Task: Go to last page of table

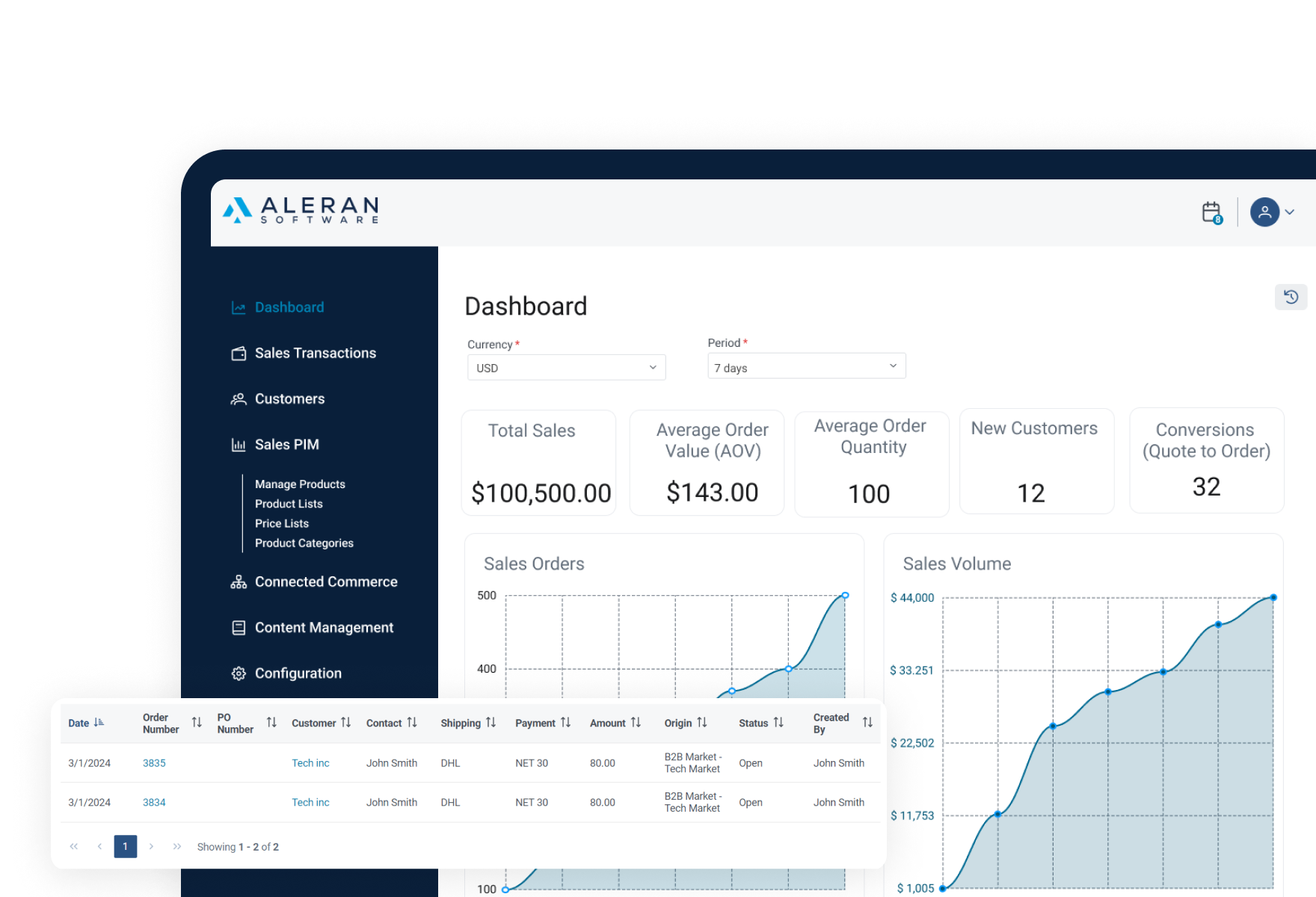Action: pos(177,846)
